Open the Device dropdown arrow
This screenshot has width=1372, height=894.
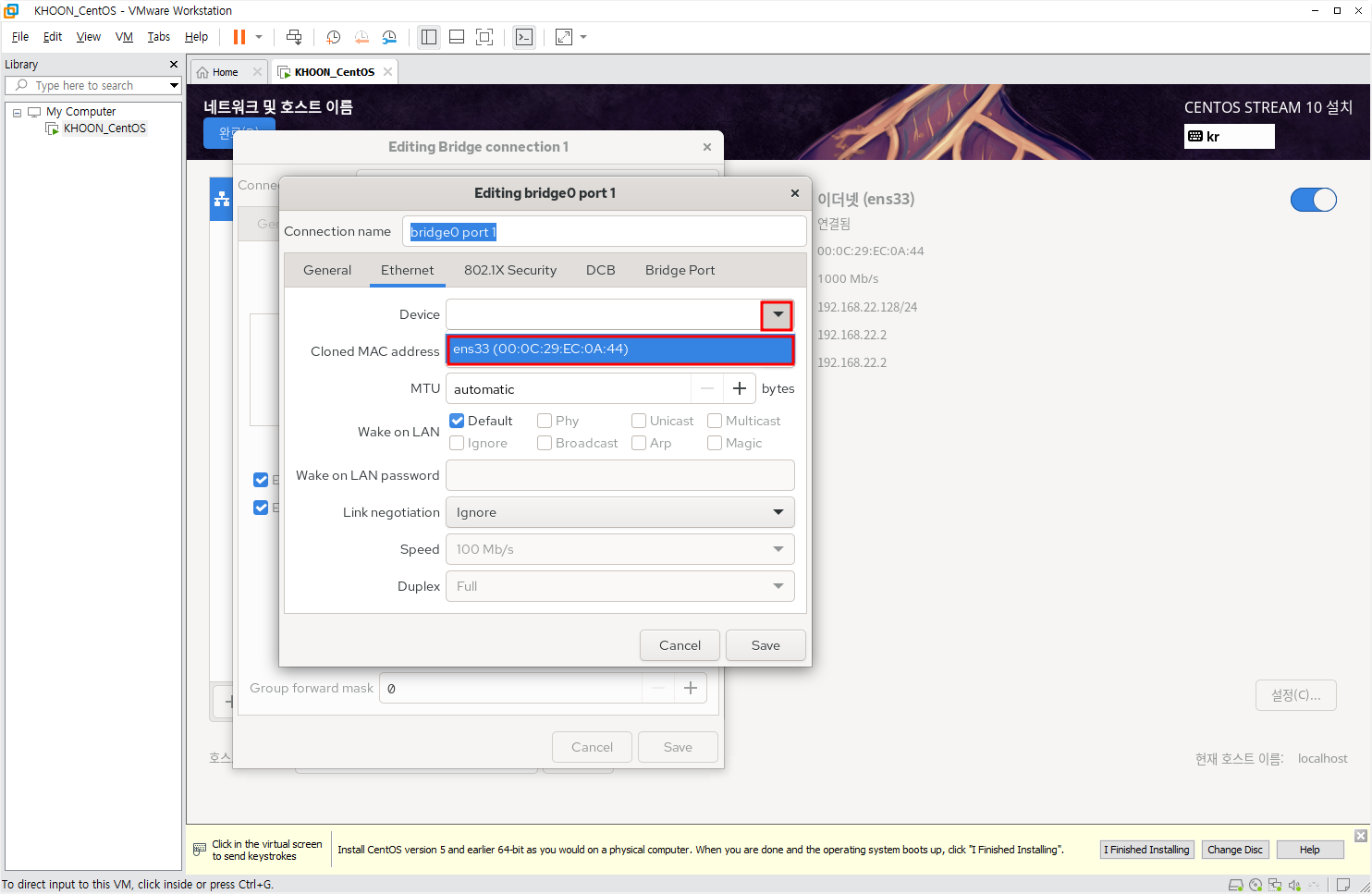coord(778,314)
